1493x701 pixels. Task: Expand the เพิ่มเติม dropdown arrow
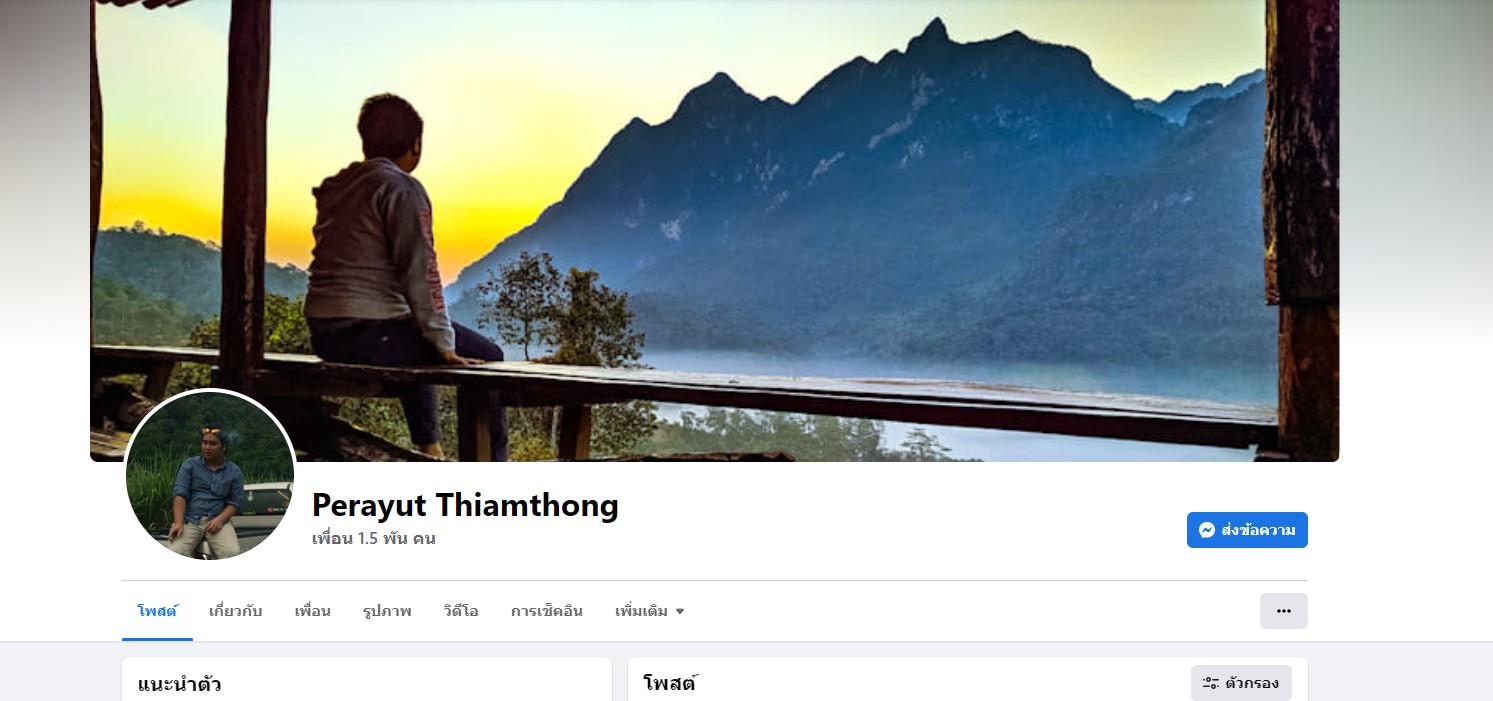(x=680, y=611)
